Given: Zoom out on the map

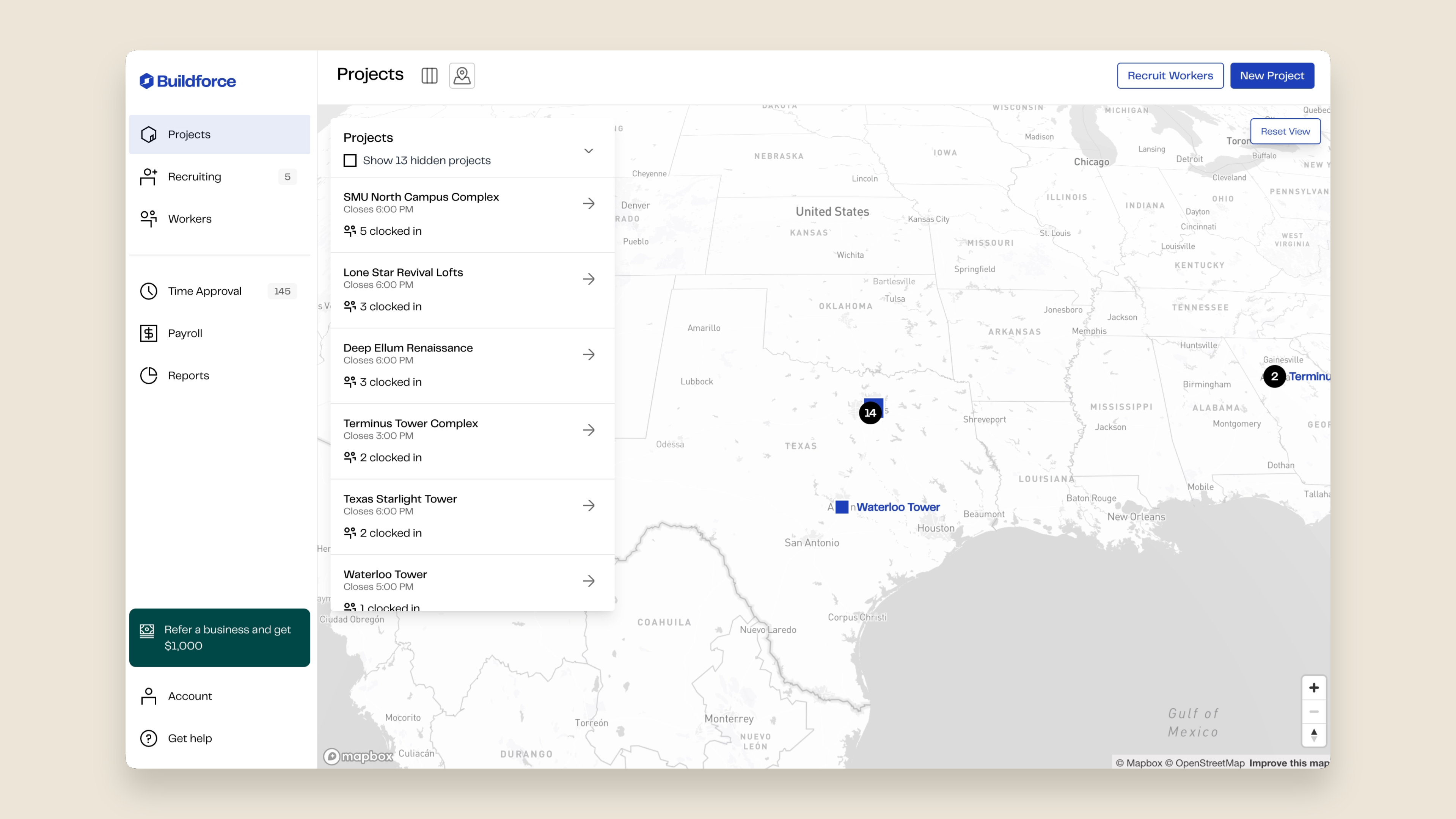Looking at the screenshot, I should [1313, 712].
